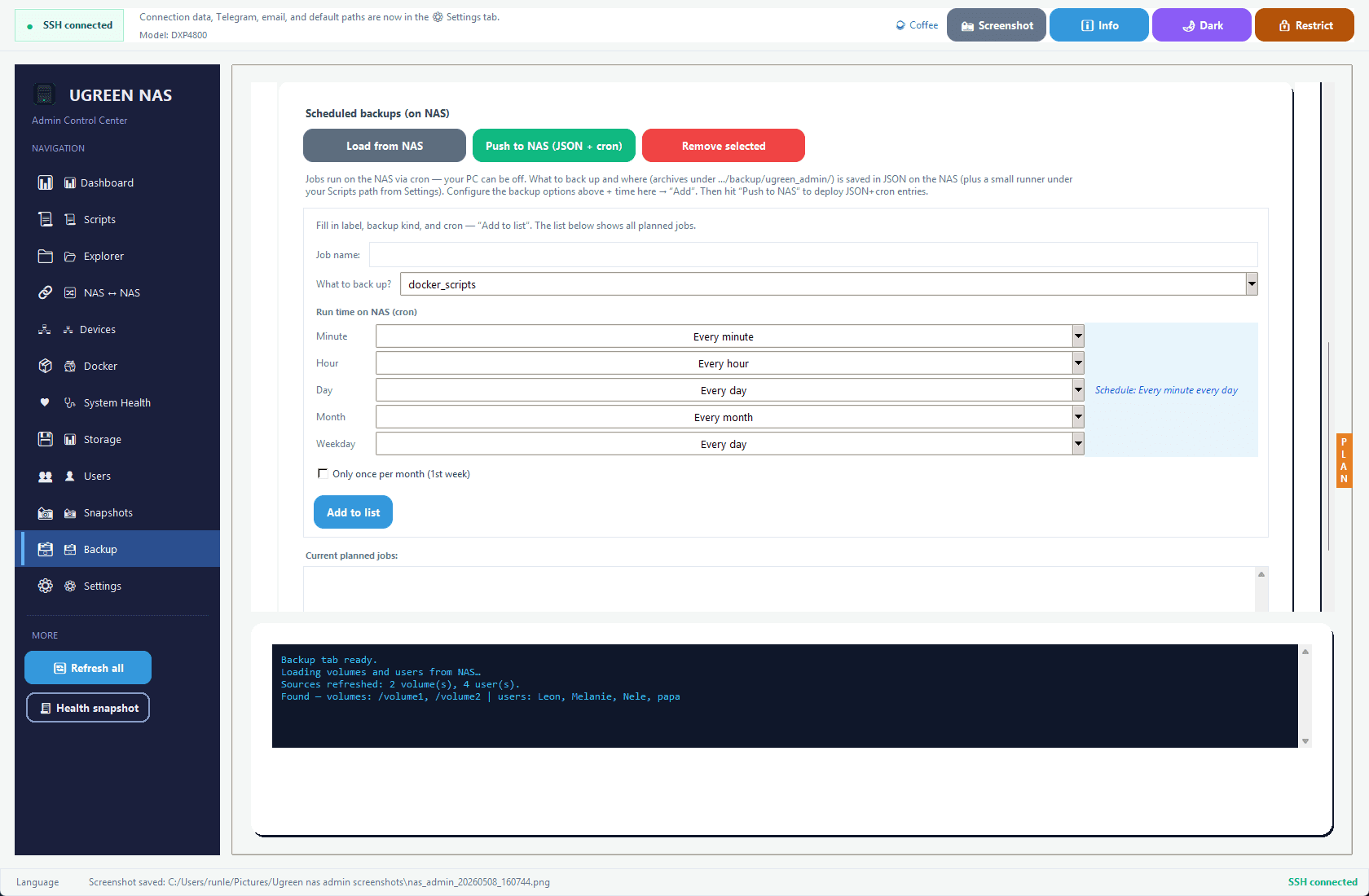This screenshot has width=1369, height=896.
Task: Click the Dashboard sidebar icon
Action: [x=46, y=182]
